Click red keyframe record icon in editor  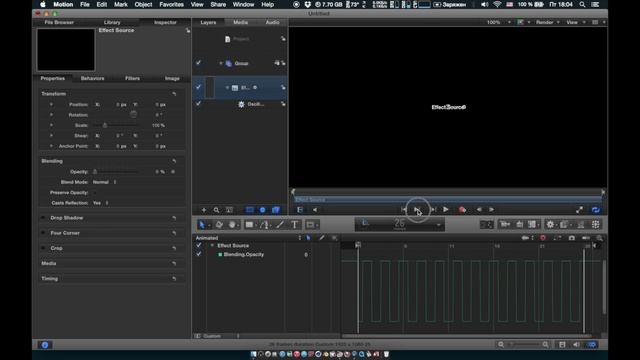tap(542, 238)
